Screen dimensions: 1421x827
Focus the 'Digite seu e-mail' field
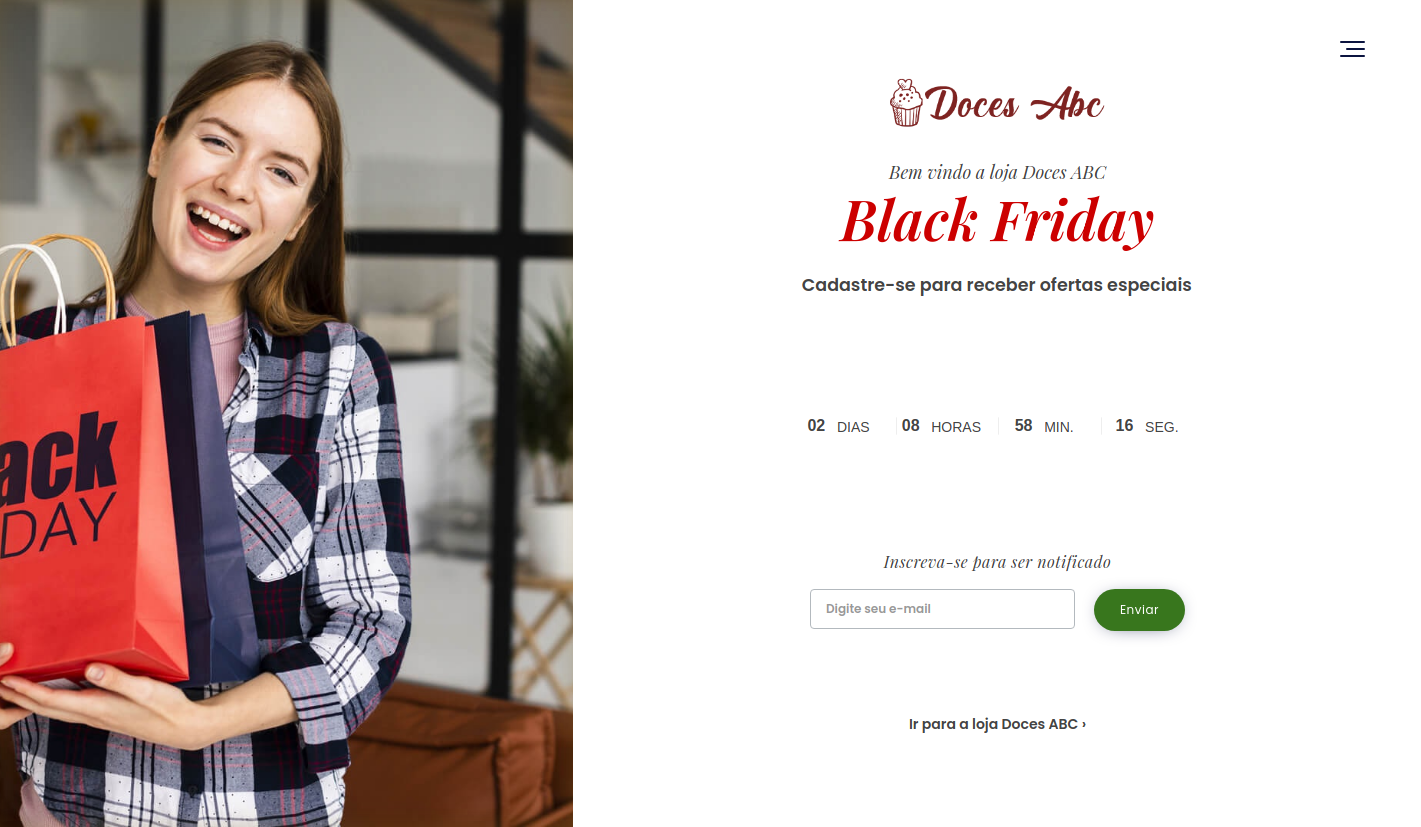[942, 609]
